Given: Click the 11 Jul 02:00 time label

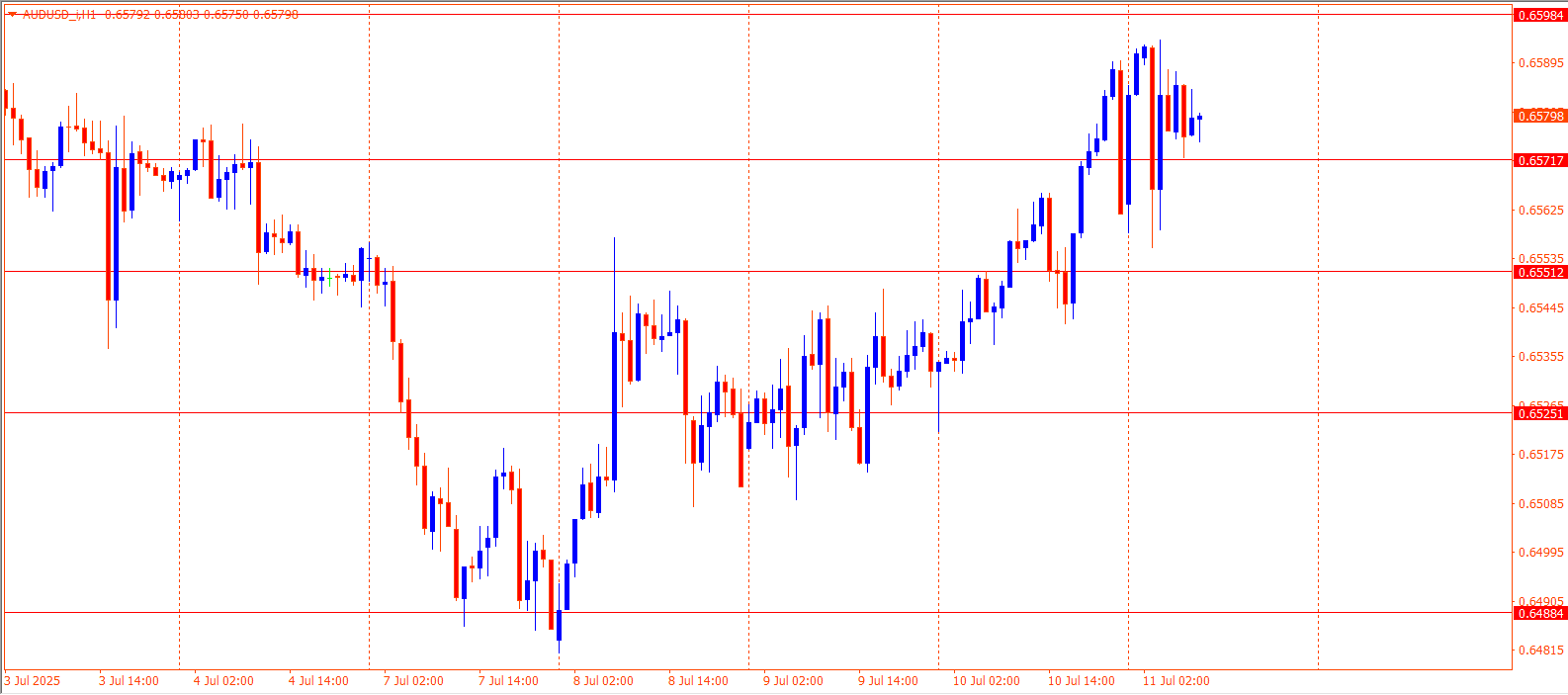Looking at the screenshot, I should (1176, 680).
